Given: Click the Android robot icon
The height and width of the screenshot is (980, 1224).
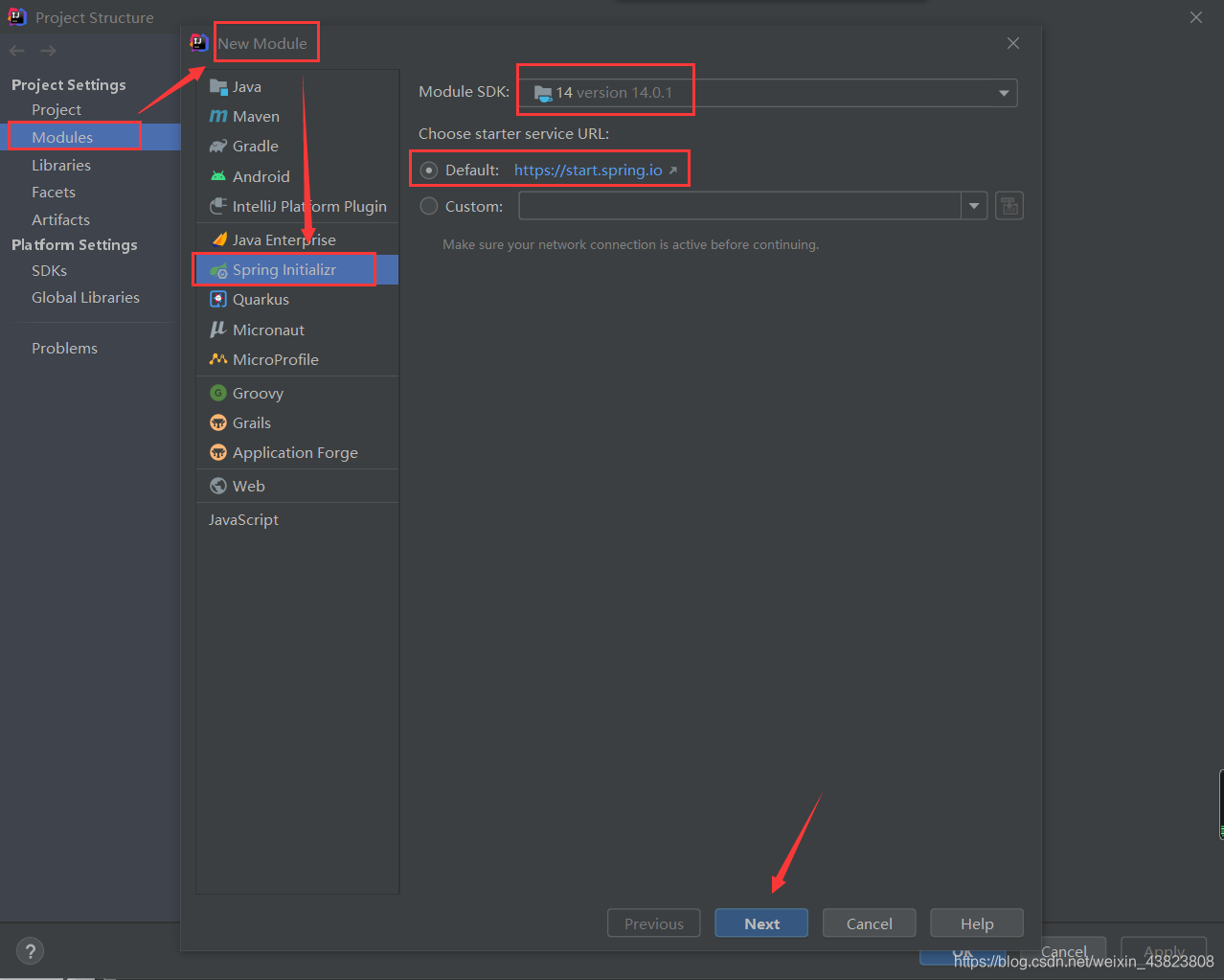Looking at the screenshot, I should 218,176.
